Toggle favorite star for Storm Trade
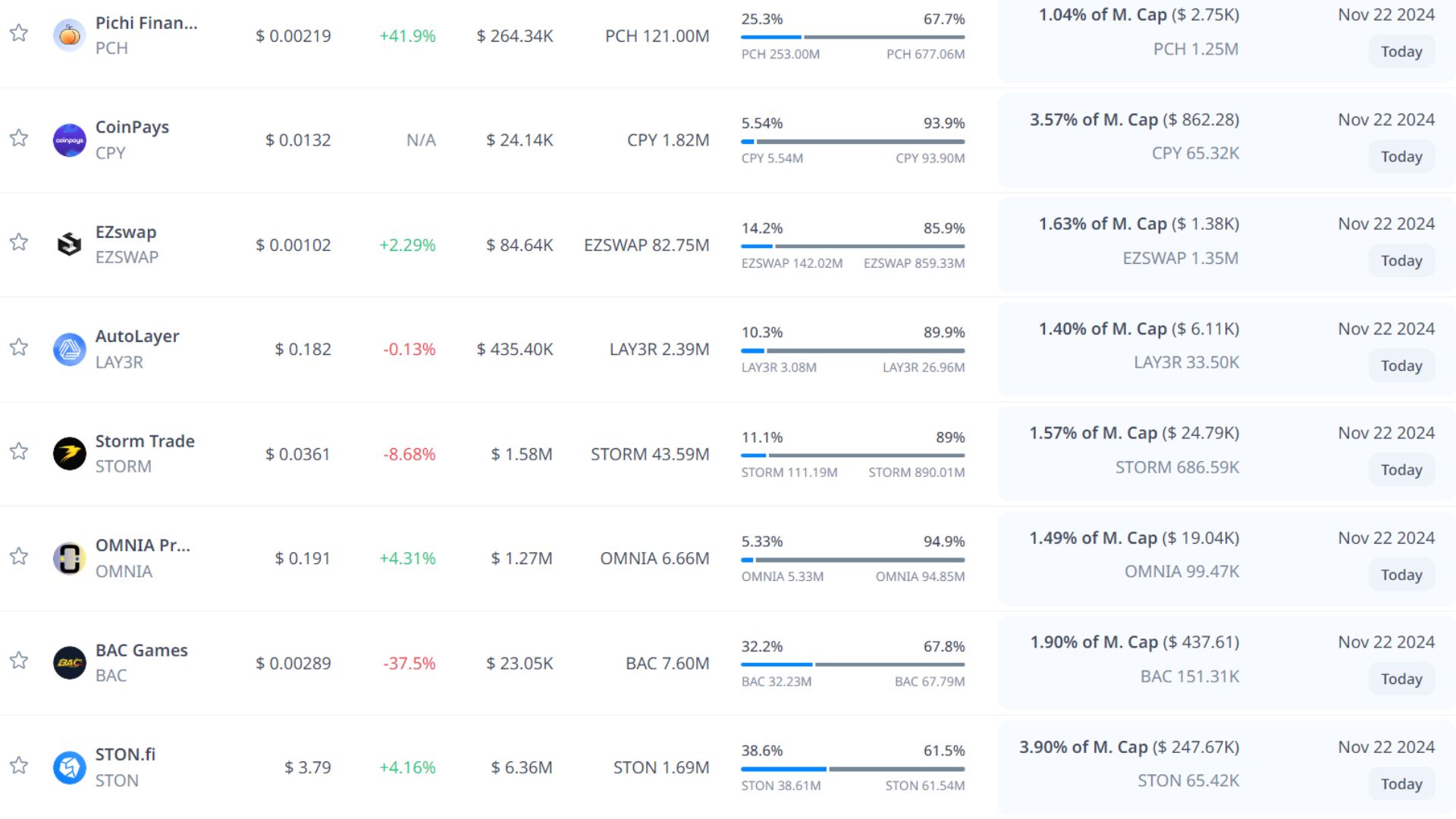 pyautogui.click(x=19, y=451)
